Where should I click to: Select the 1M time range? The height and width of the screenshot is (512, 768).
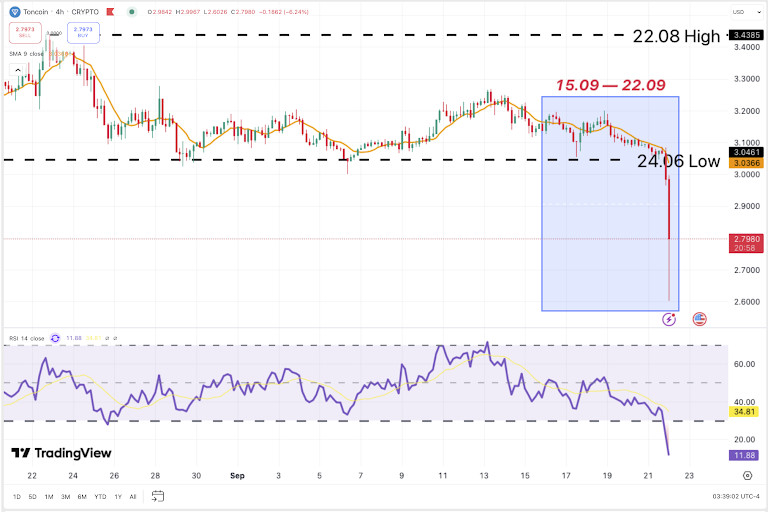49,497
